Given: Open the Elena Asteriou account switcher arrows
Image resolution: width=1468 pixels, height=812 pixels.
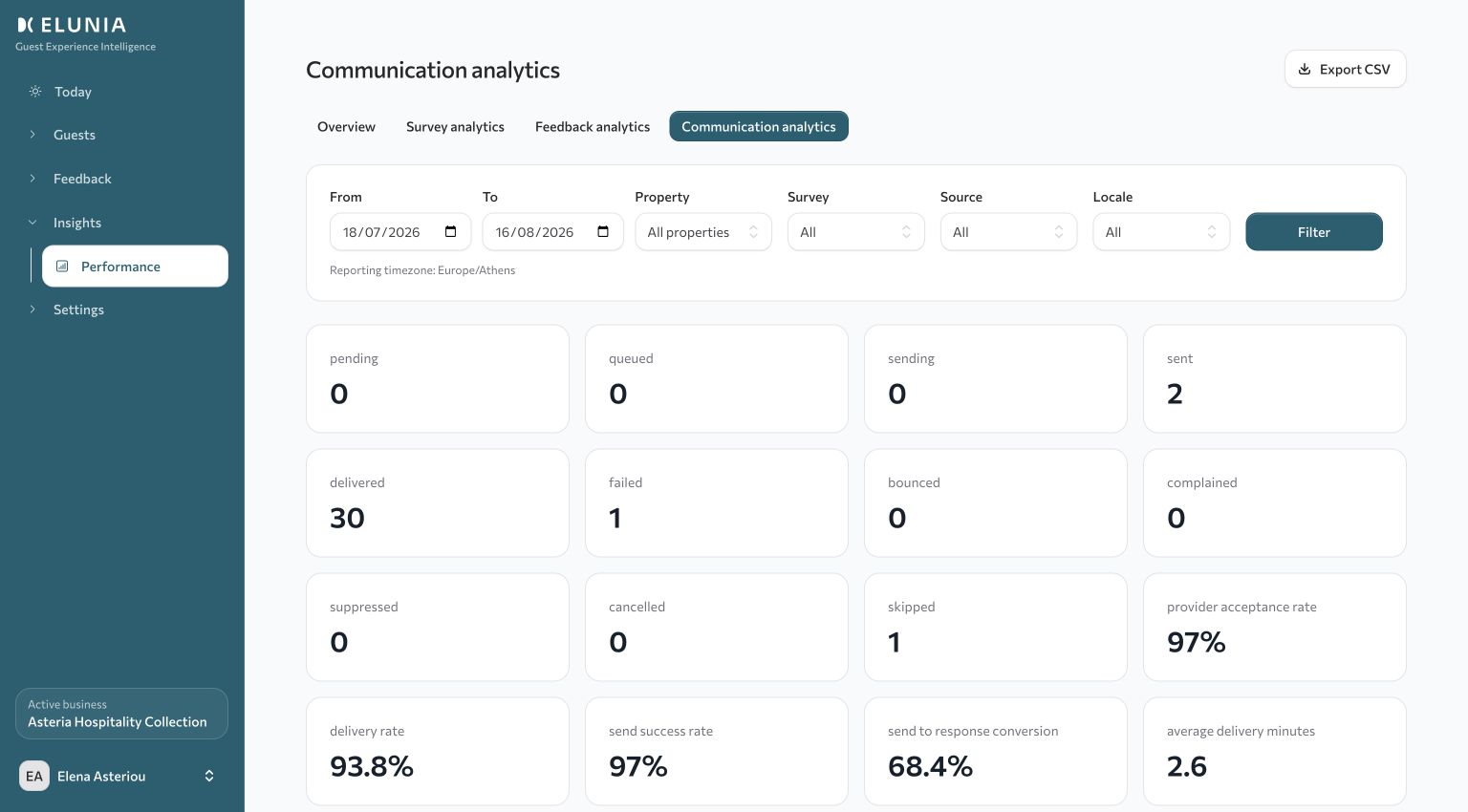Looking at the screenshot, I should 209,776.
